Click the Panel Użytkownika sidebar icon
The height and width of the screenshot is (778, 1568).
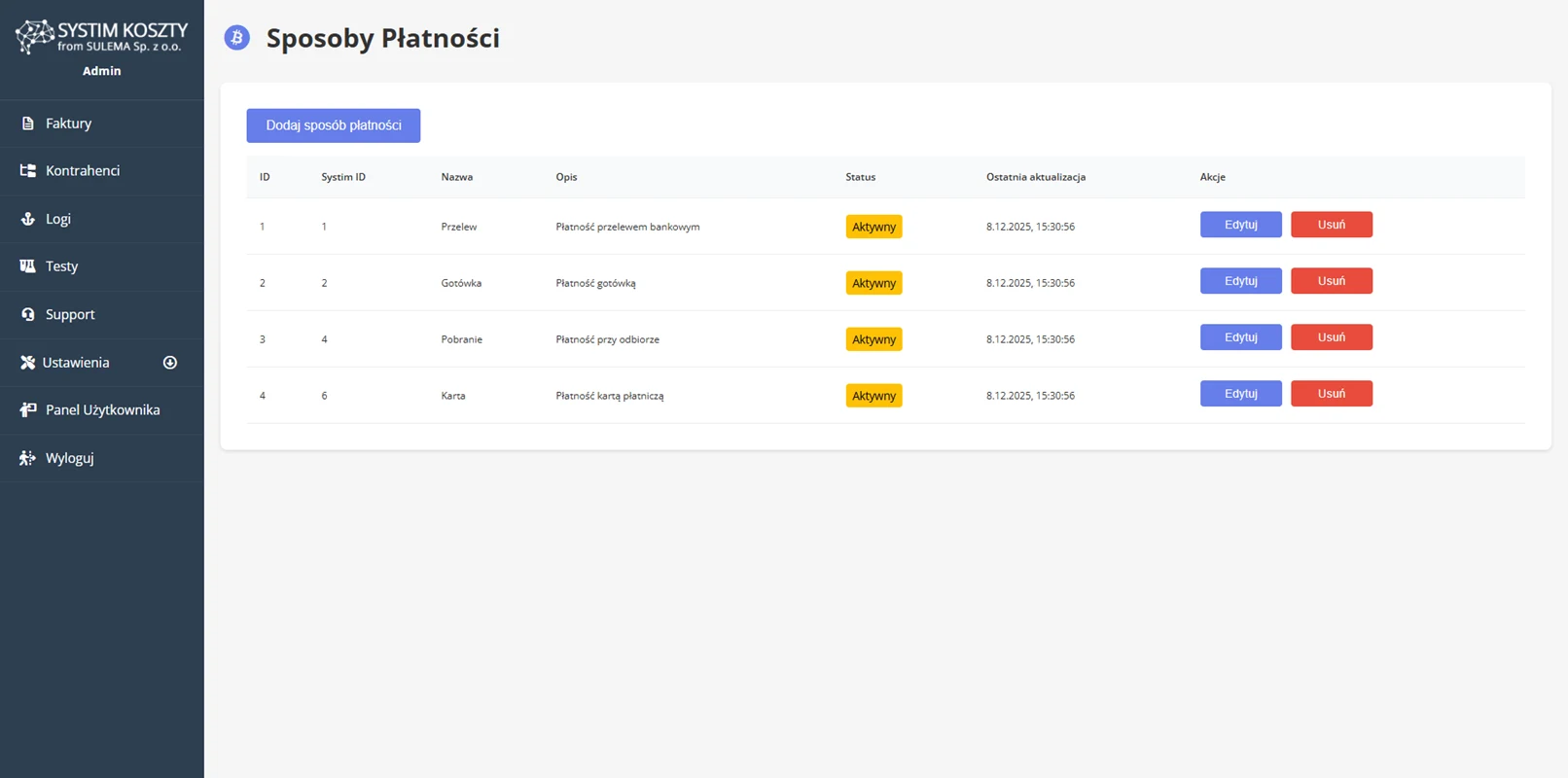(27, 409)
